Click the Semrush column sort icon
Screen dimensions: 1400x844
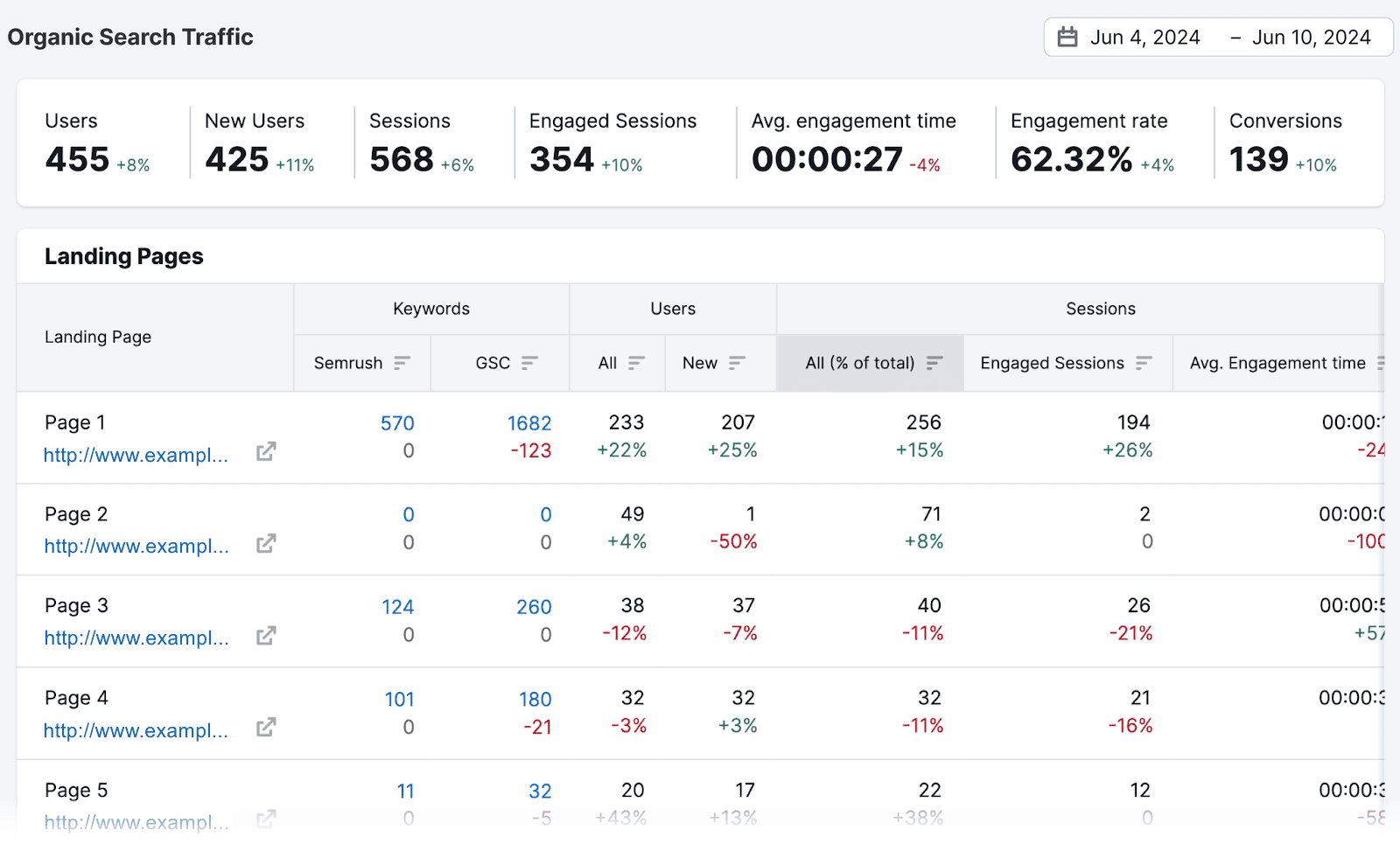click(402, 362)
